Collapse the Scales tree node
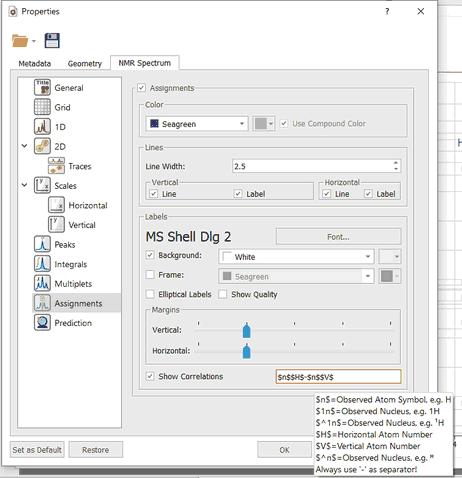Screen dimensions: 462x478 tap(24, 185)
